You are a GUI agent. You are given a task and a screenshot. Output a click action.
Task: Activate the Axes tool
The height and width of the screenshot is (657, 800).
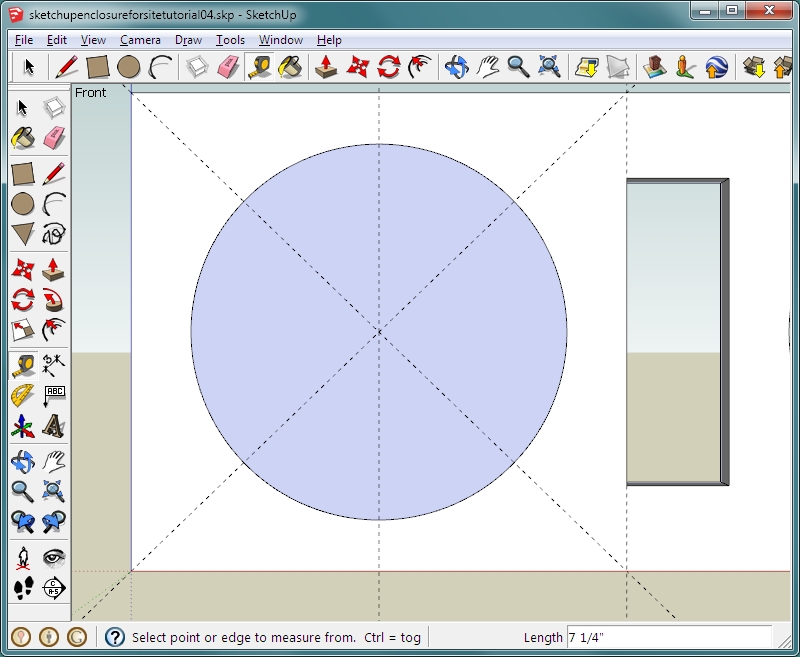(23, 426)
